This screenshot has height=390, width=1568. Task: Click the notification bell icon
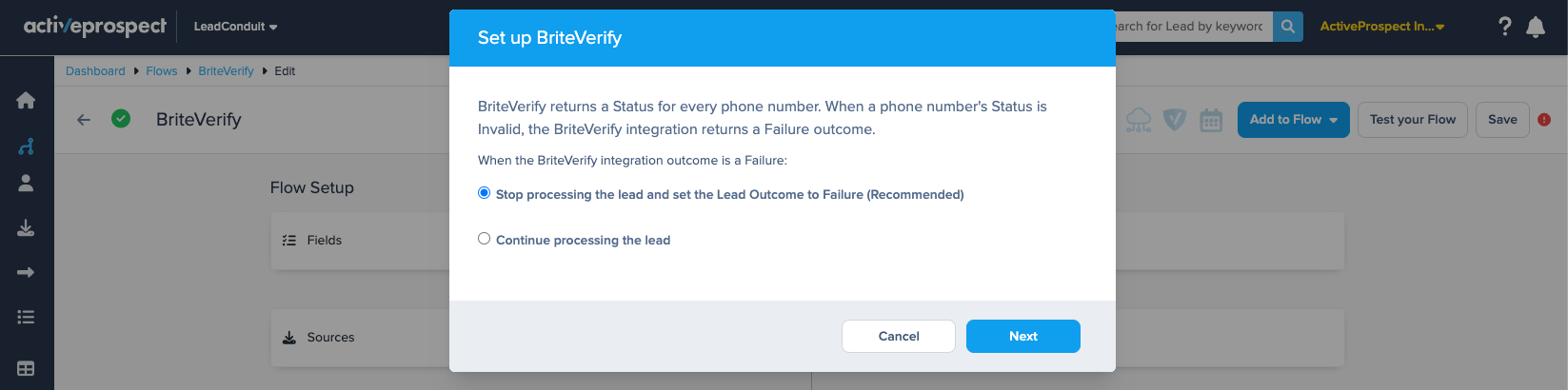pos(1536,27)
